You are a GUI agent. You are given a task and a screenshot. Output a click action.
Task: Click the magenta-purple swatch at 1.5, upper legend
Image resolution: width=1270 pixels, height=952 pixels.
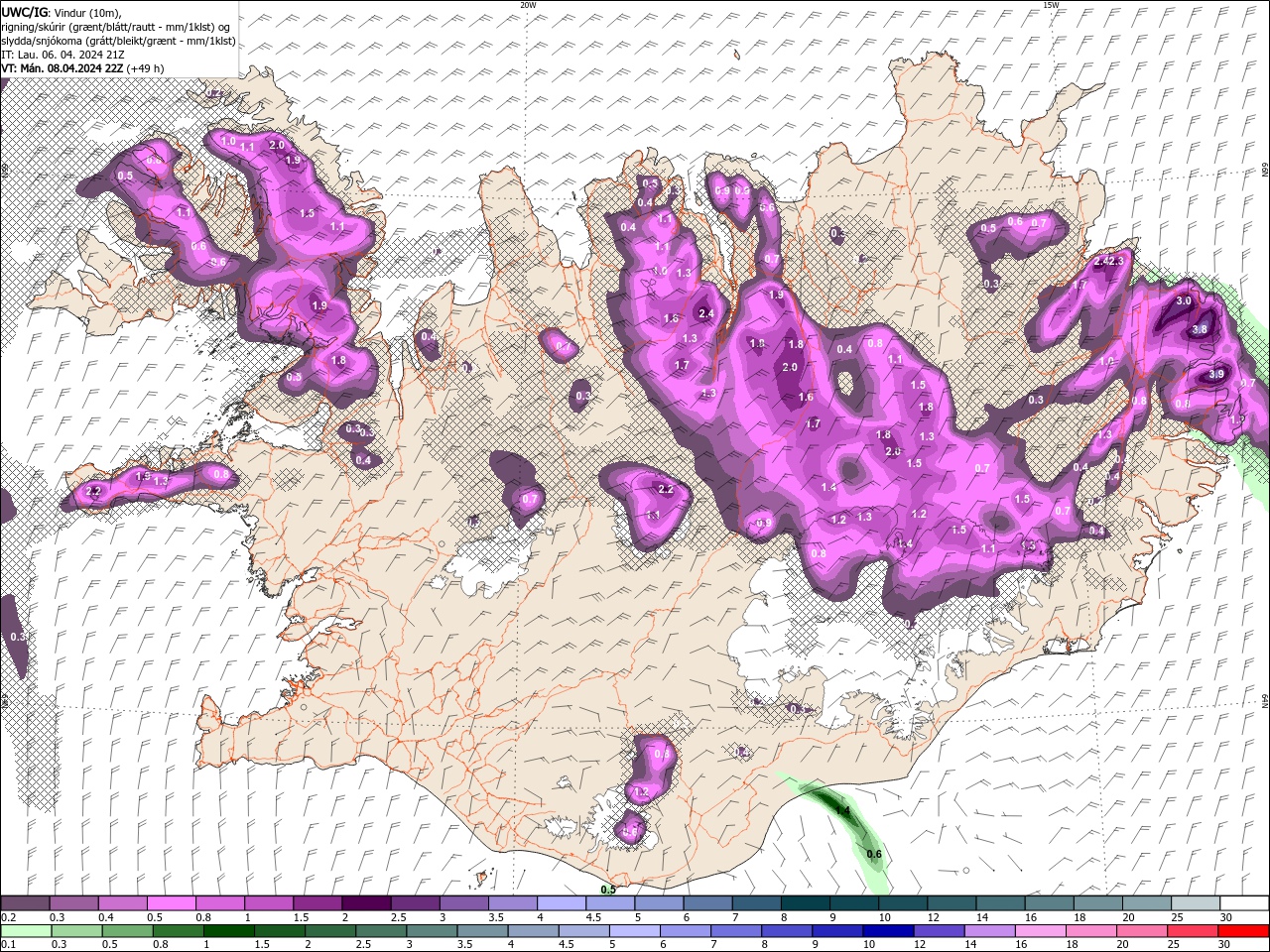[x=317, y=903]
